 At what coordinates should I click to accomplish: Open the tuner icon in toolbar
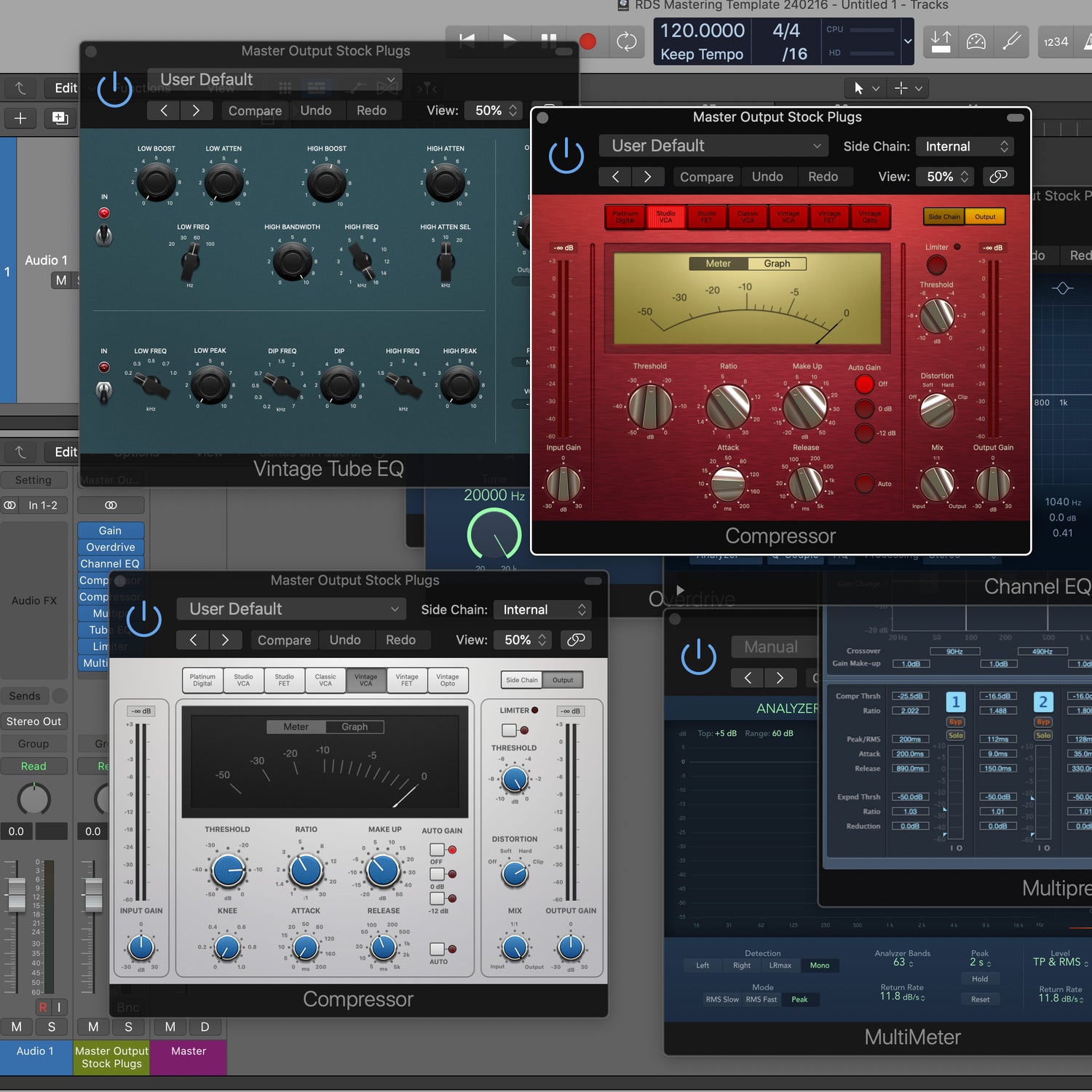1011,41
